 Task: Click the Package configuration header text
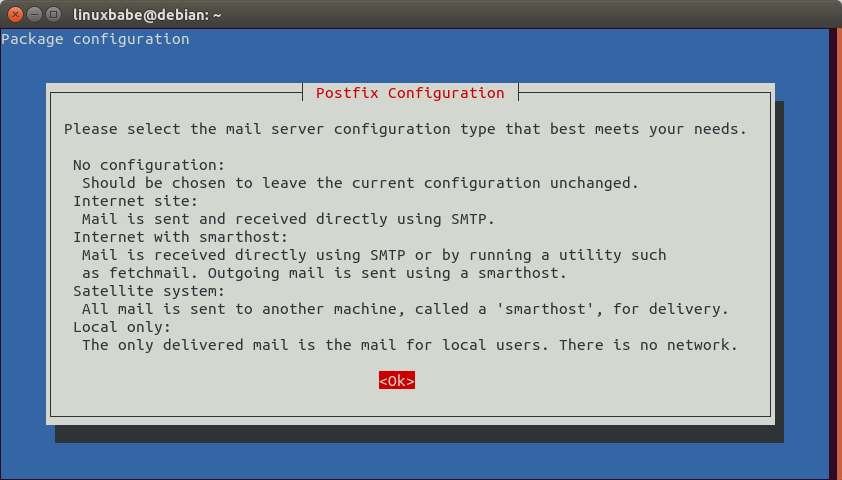(x=95, y=39)
